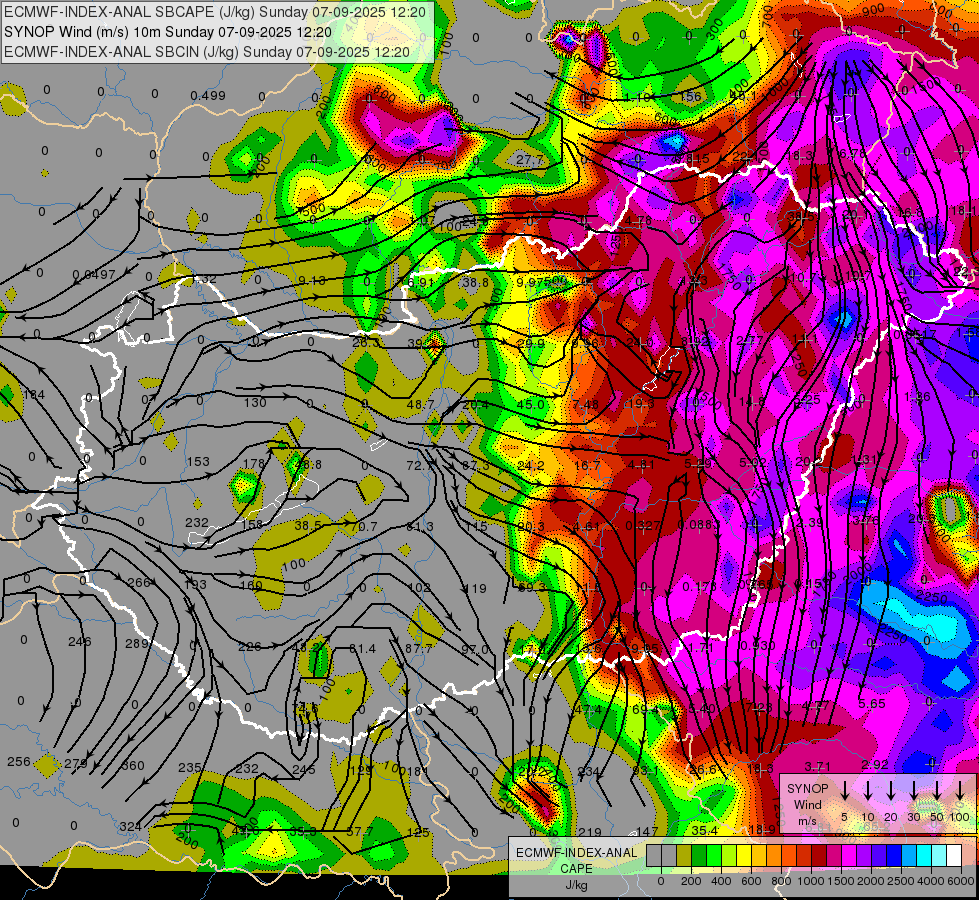The width and height of the screenshot is (979, 900).
Task: Click the 30 m/s wind arrow in legend
Action: pos(914,791)
